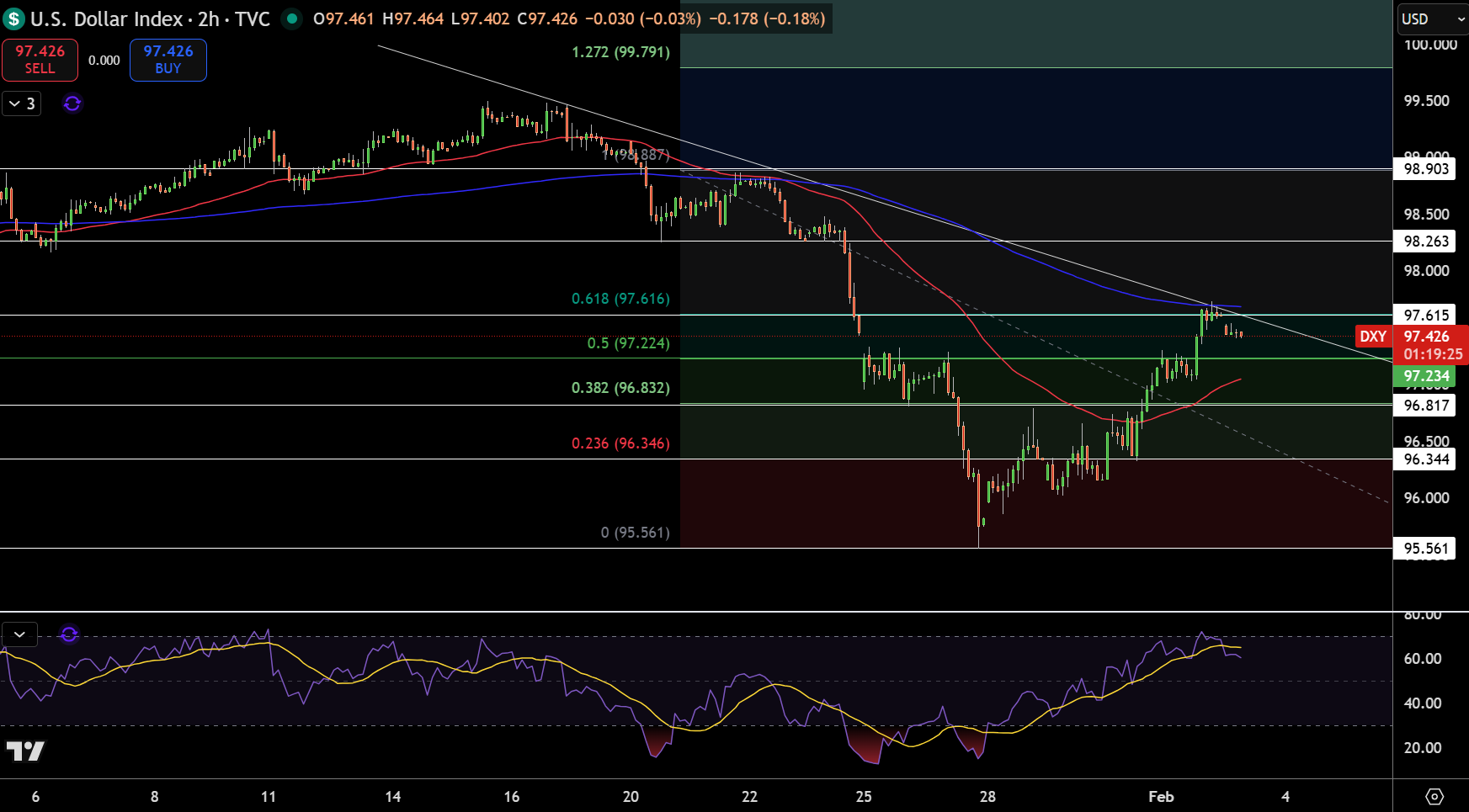The width and height of the screenshot is (1469, 812).
Task: Click the purple refresh icon in RSI pane
Action: tap(69, 634)
